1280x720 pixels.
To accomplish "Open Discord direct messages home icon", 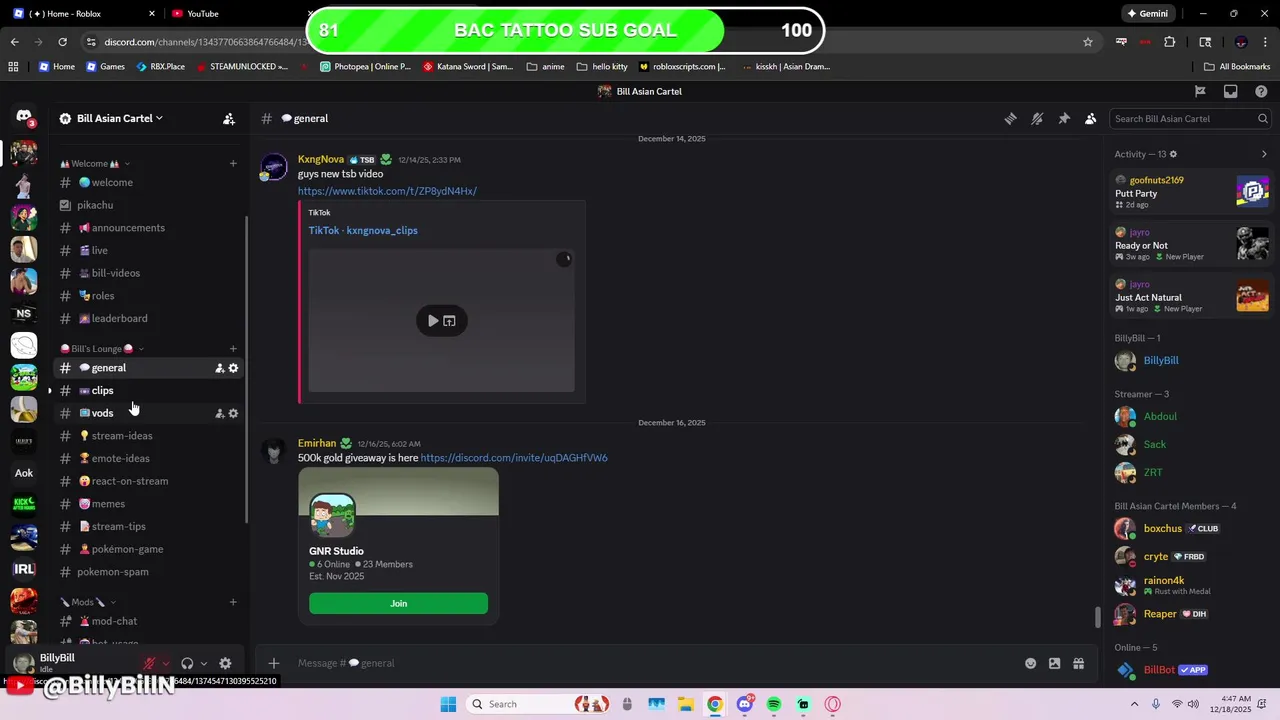I will pos(24,118).
